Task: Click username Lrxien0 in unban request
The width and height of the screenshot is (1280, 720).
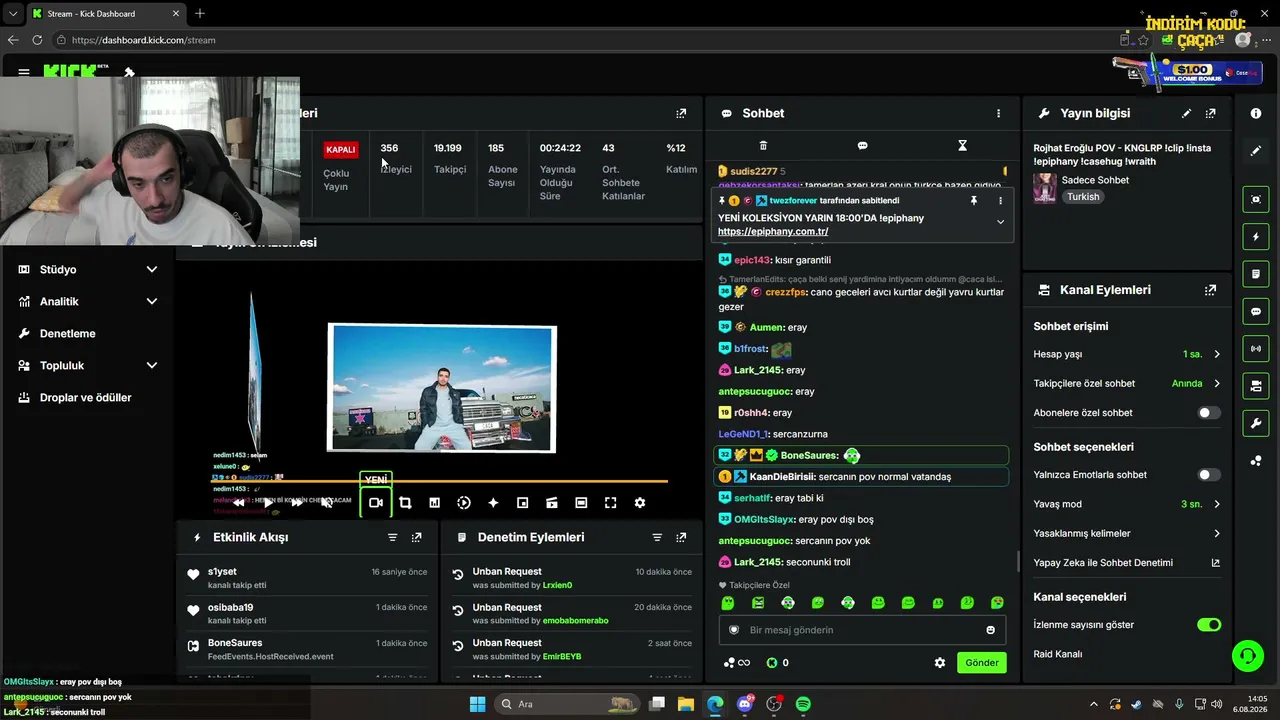Action: point(557,585)
